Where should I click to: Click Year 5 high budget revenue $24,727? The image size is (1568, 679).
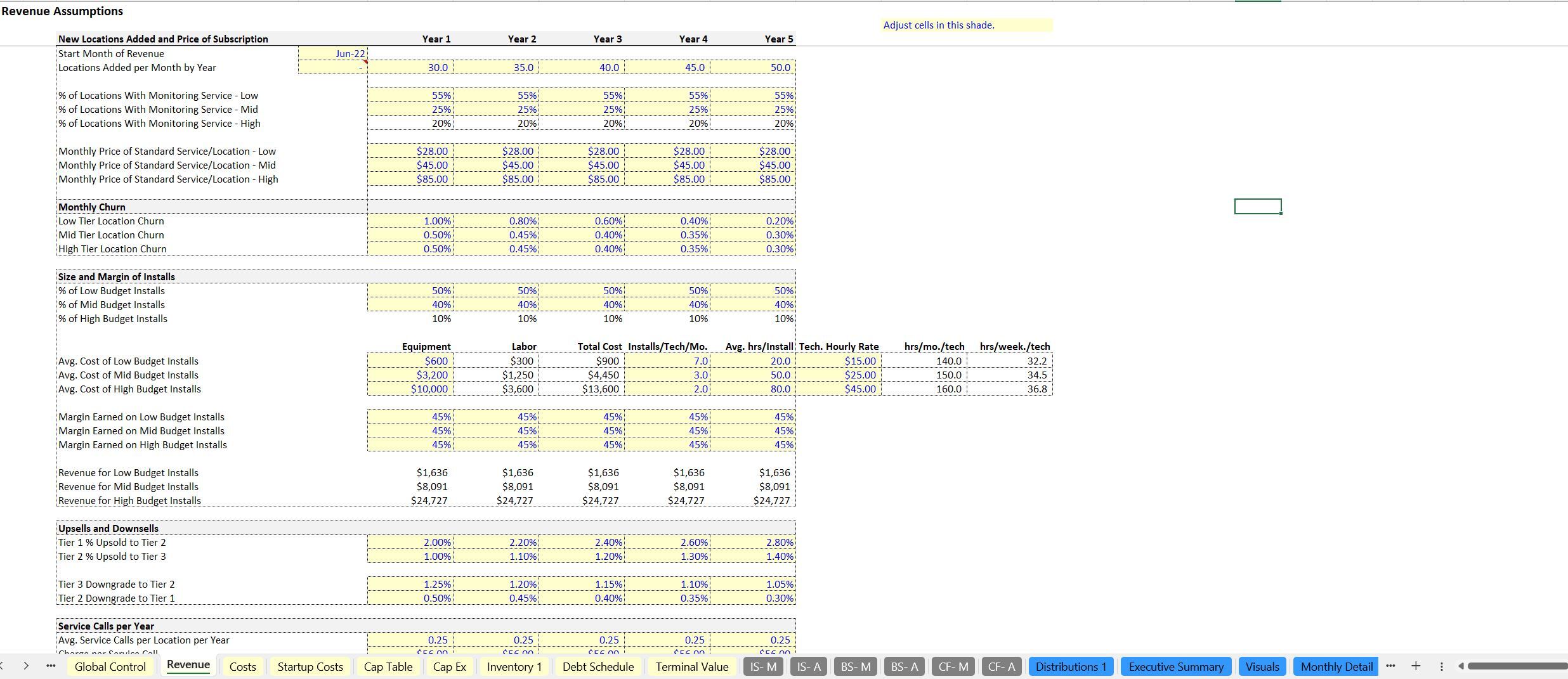click(x=753, y=500)
